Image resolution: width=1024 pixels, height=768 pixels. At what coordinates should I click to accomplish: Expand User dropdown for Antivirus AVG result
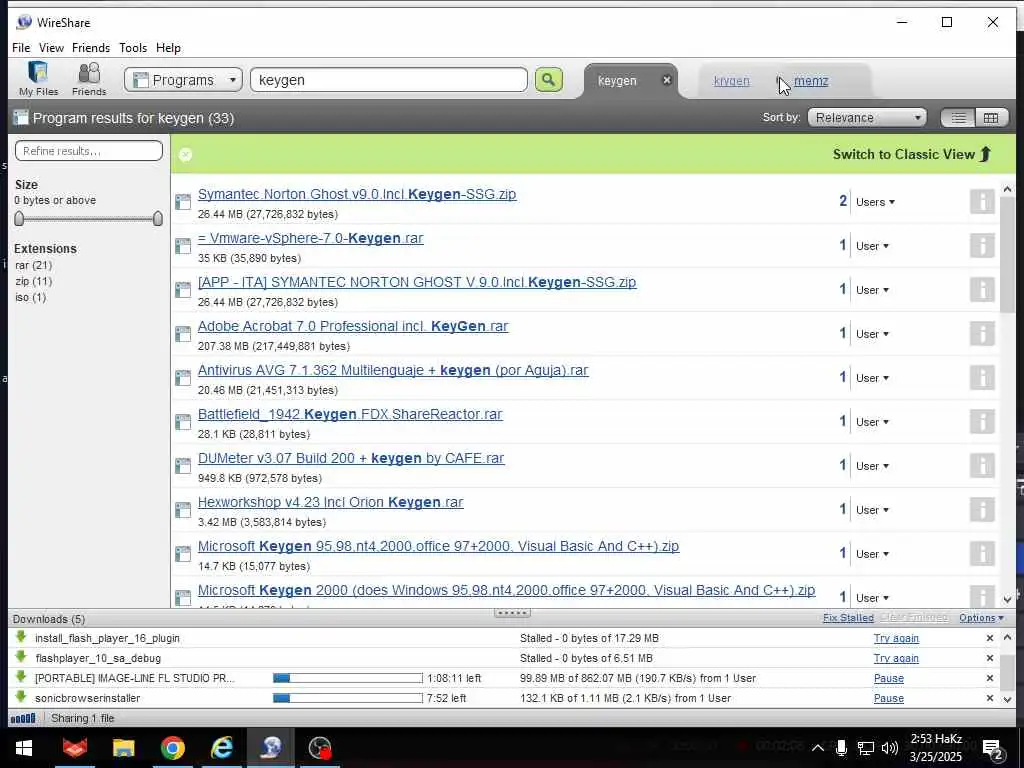pos(872,378)
